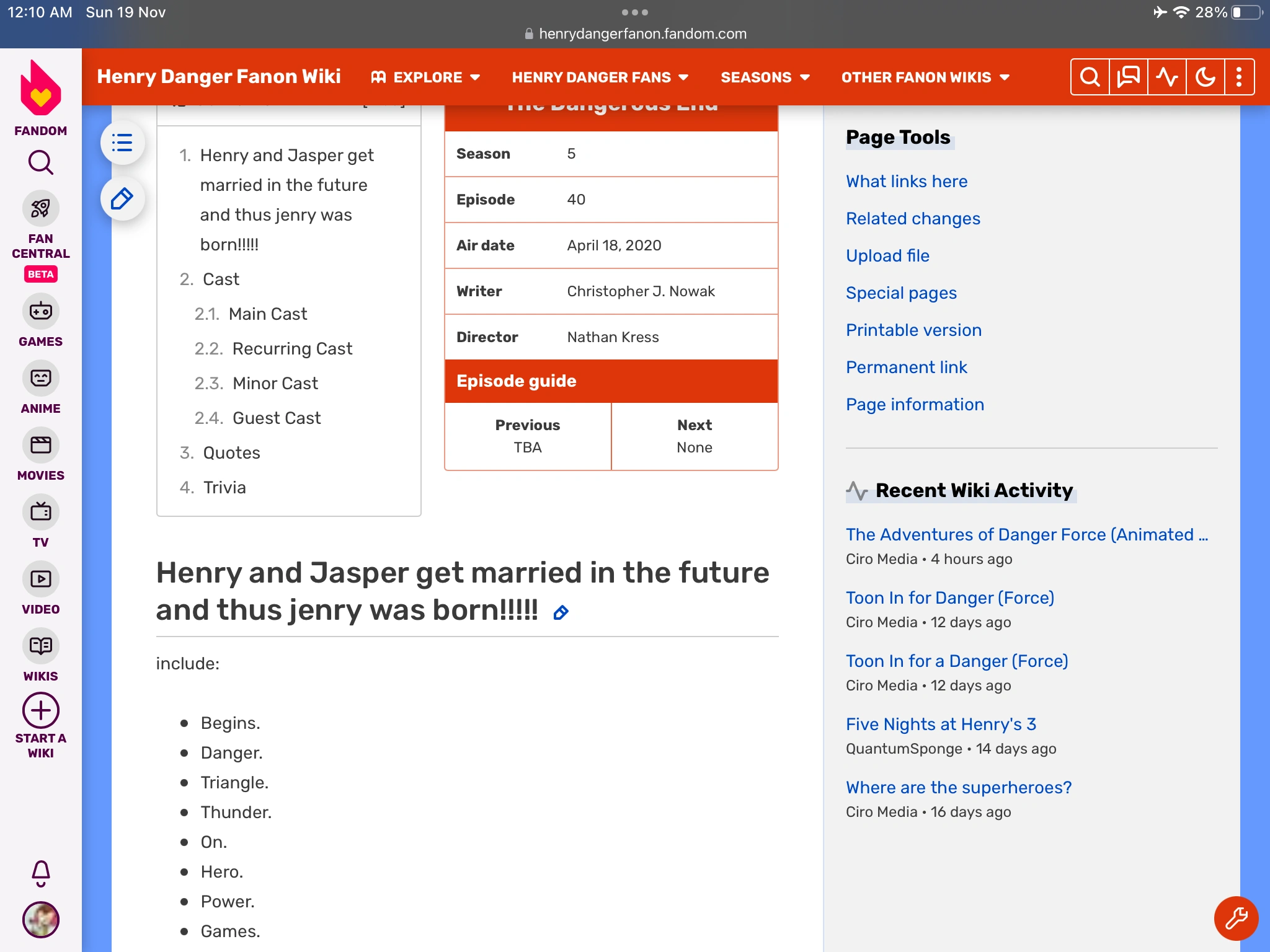The width and height of the screenshot is (1270, 952).
Task: Open the Seasons navigation menu
Action: (765, 77)
